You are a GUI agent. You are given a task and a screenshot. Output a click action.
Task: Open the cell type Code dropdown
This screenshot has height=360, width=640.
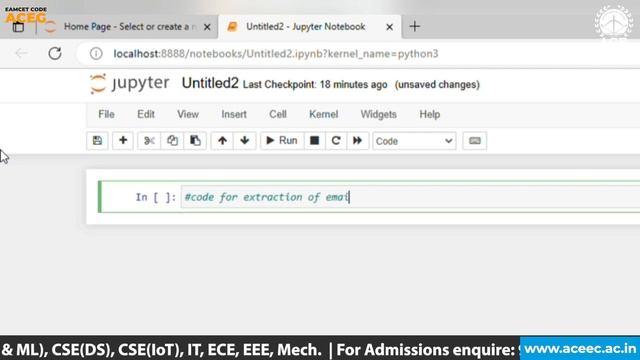tap(414, 141)
